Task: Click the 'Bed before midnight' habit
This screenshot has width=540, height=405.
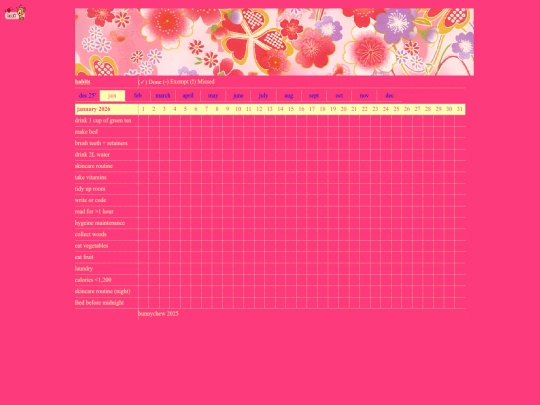Action: [99, 303]
